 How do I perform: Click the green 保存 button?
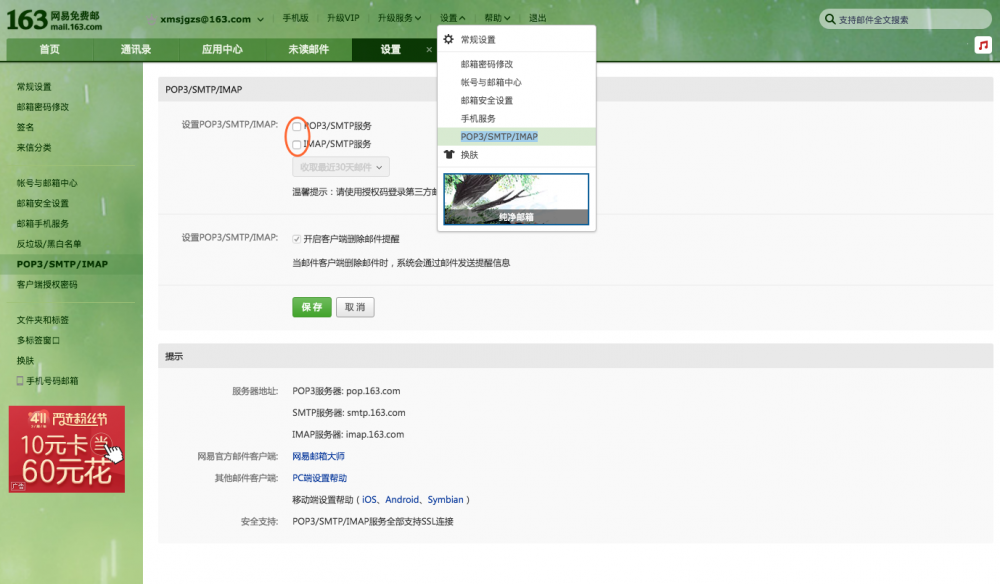pyautogui.click(x=311, y=307)
